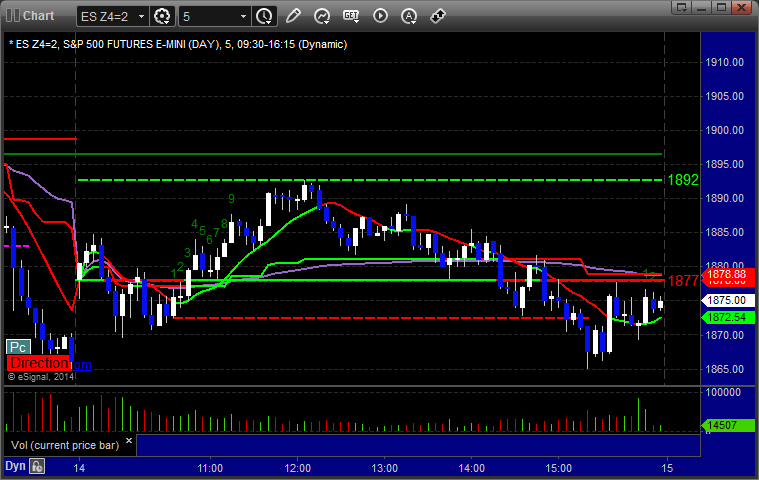The width and height of the screenshot is (759, 480).
Task: Open the GET studies menu
Action: point(351,16)
